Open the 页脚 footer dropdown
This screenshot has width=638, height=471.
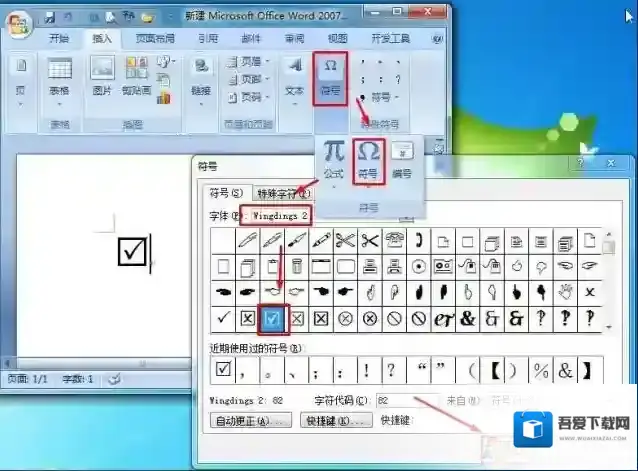click(x=249, y=79)
